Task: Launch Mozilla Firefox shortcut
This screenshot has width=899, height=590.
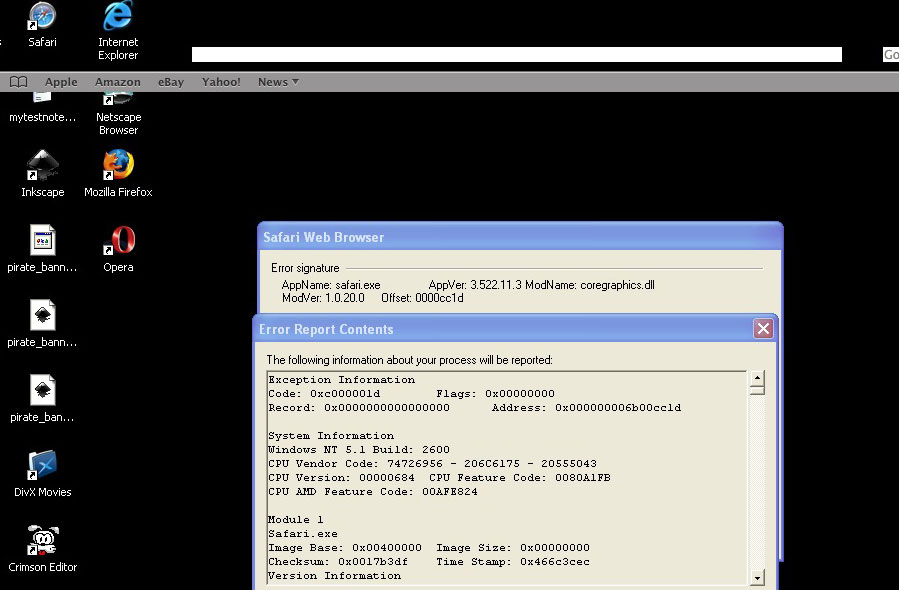Action: (118, 173)
